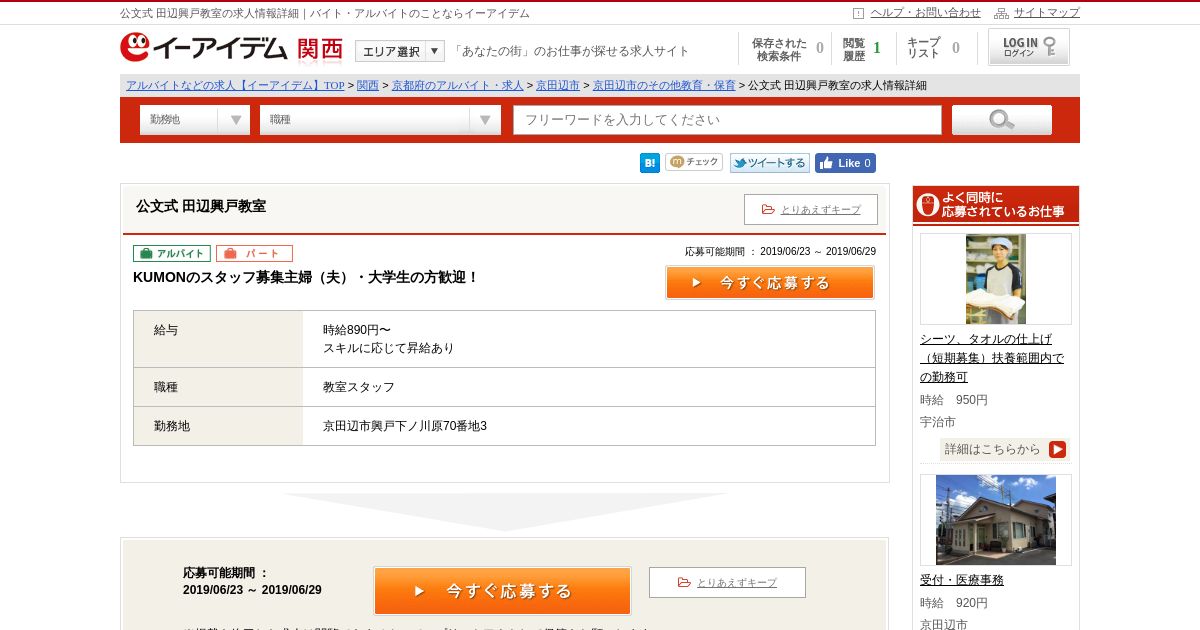The width and height of the screenshot is (1200, 630).
Task: Click the help question icon
Action: pyautogui.click(x=858, y=13)
